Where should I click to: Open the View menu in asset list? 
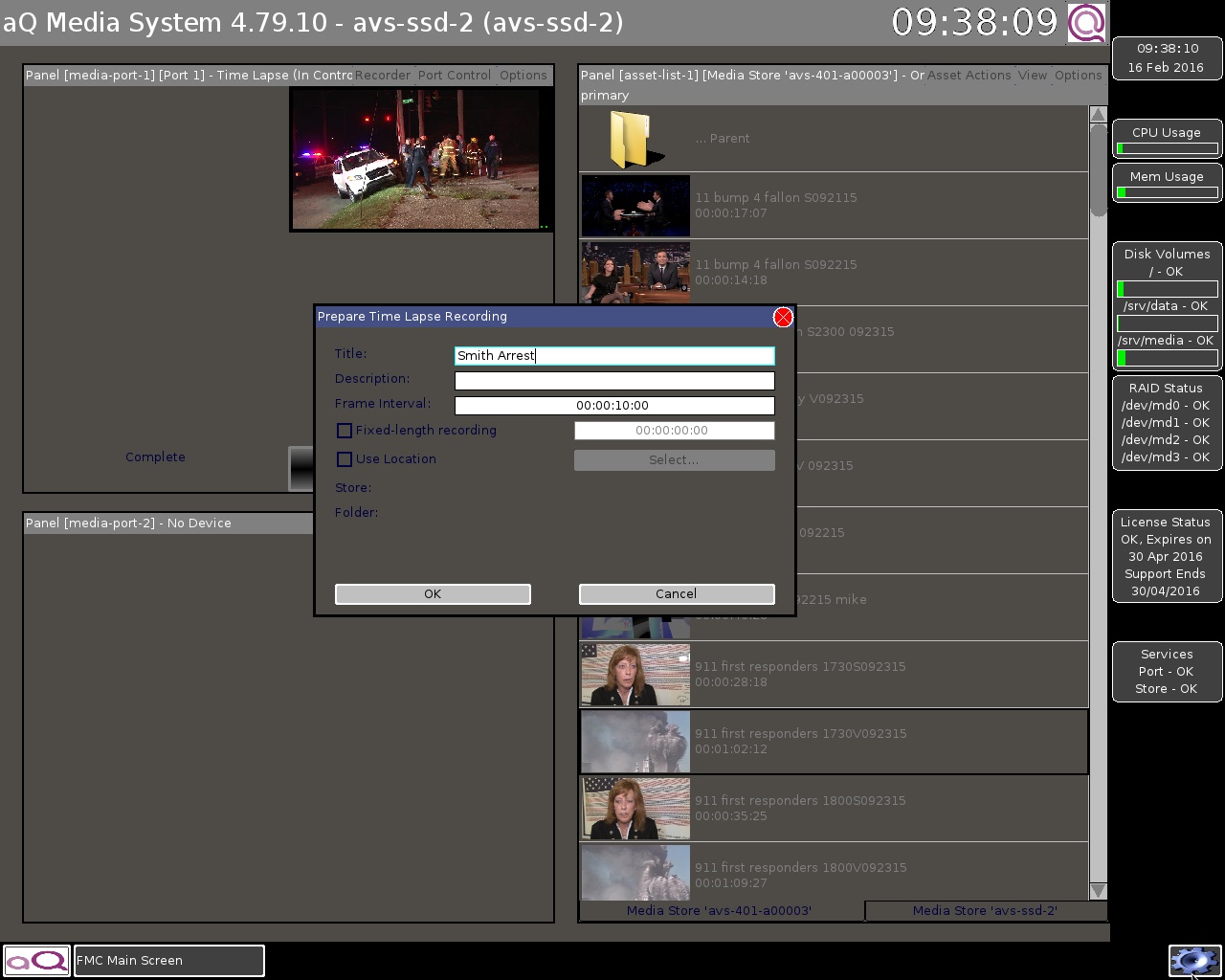tap(1033, 76)
